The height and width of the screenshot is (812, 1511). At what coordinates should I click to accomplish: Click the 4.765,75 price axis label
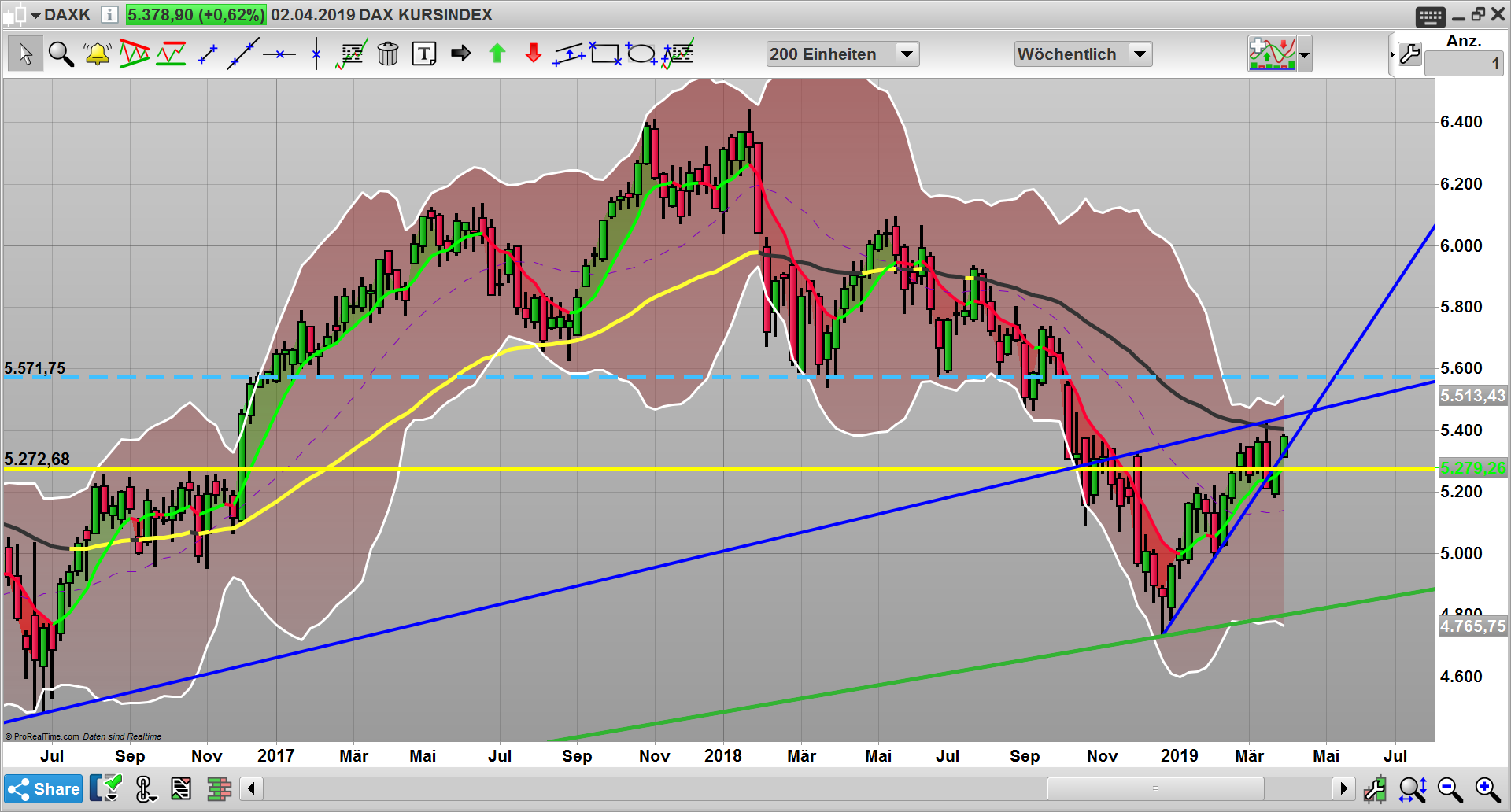1472,626
